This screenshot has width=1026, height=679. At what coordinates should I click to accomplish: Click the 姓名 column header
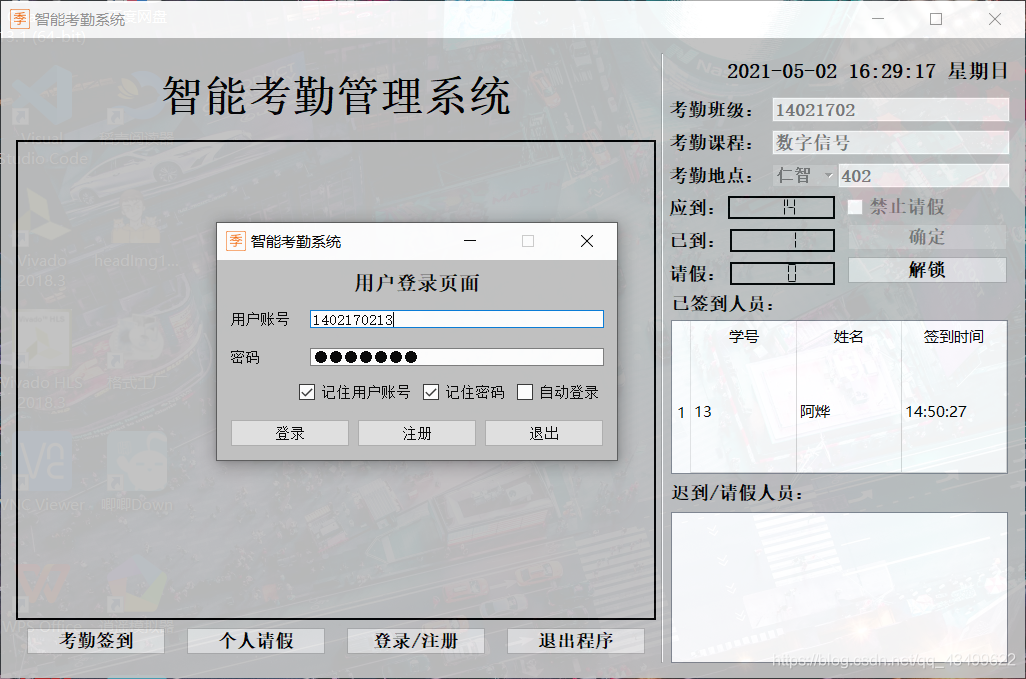point(849,336)
